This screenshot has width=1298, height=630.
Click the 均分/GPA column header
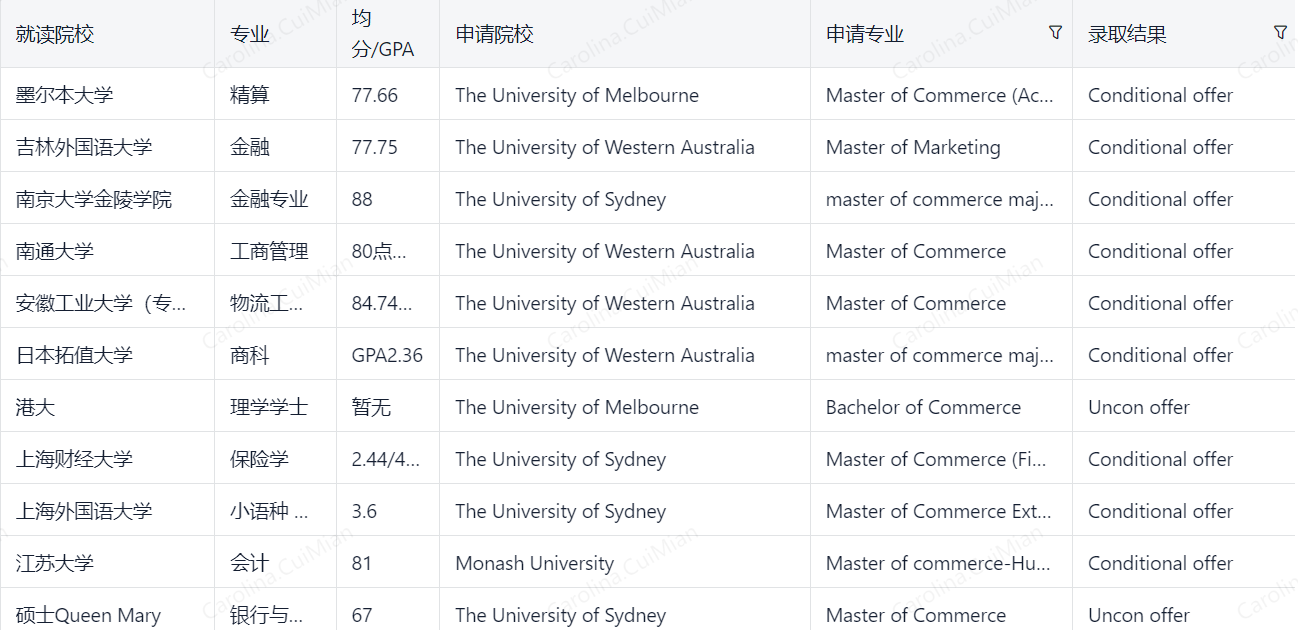click(x=382, y=34)
